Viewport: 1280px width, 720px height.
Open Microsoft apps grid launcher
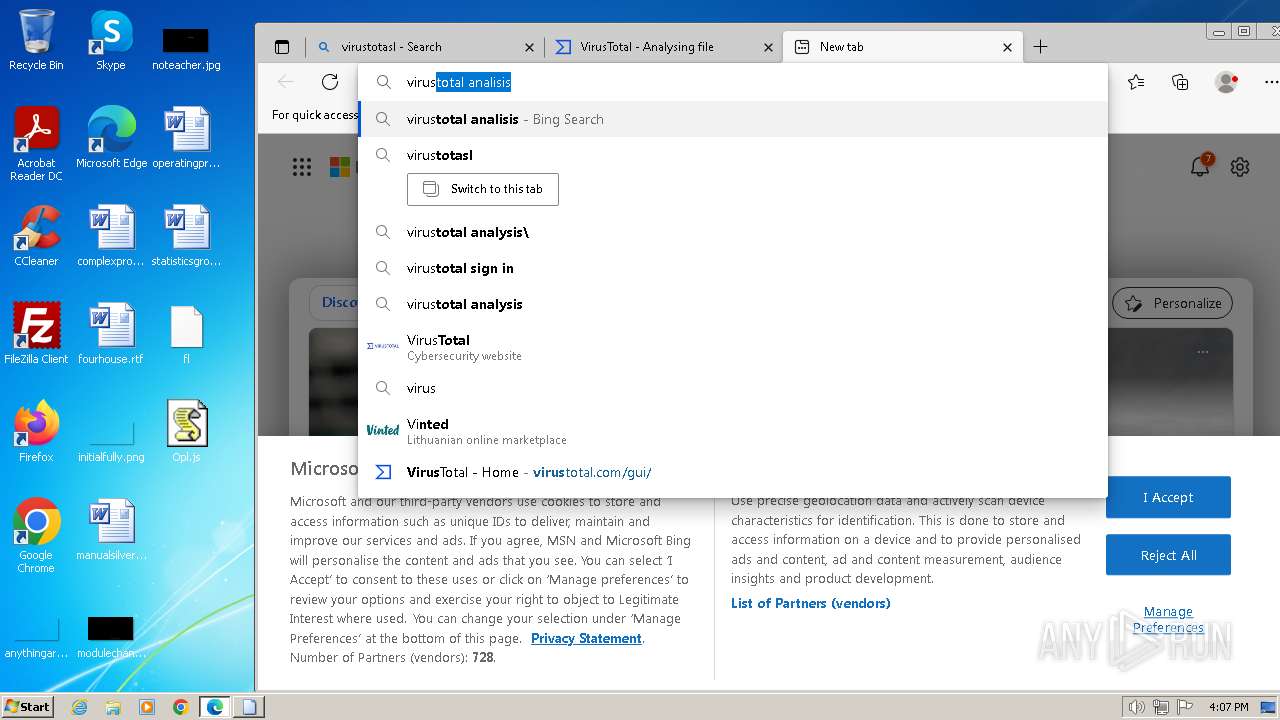point(302,167)
